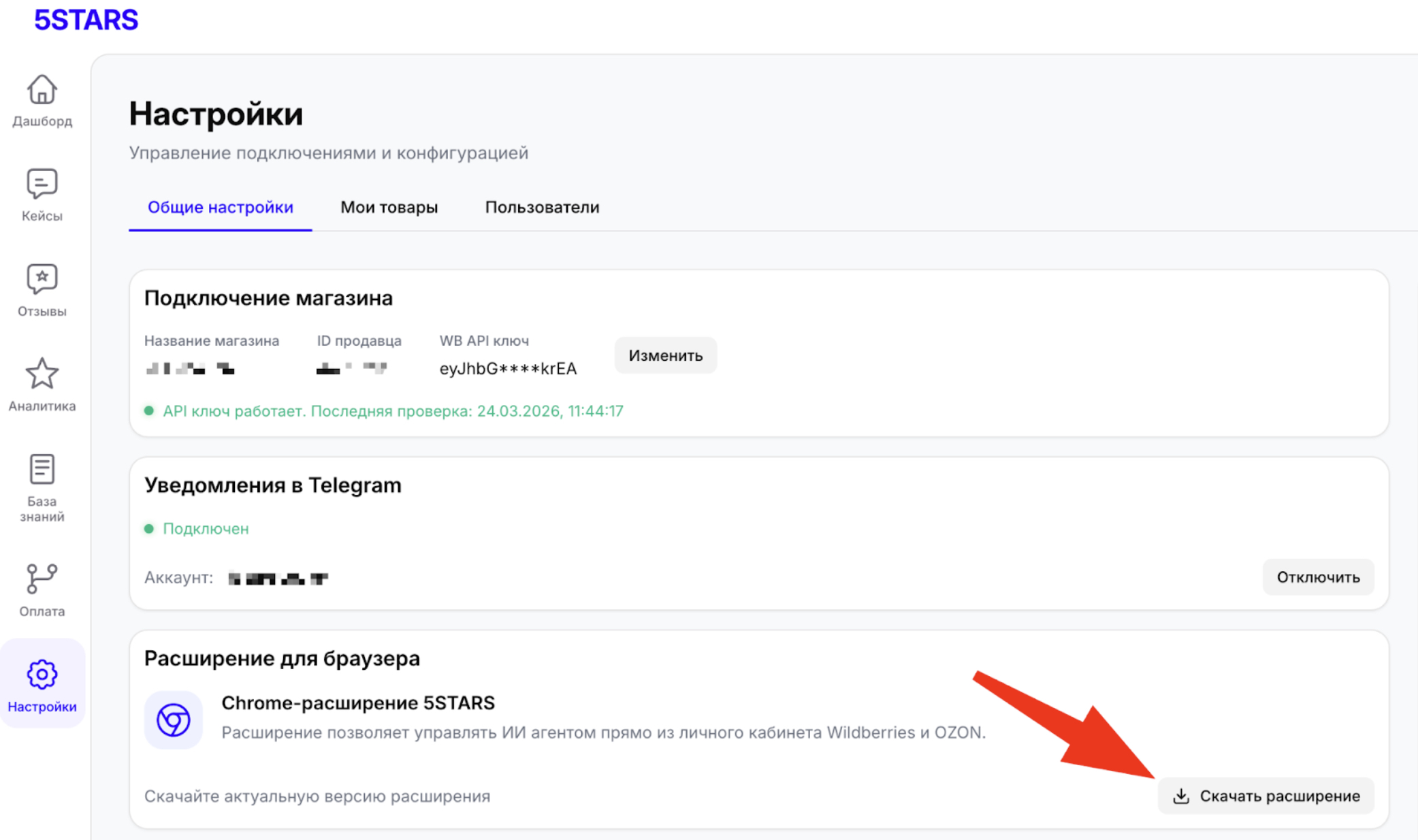Screen dimensions: 1418x840
Task: Click Скачайте актуальную версию расширения text
Action: (317, 796)
